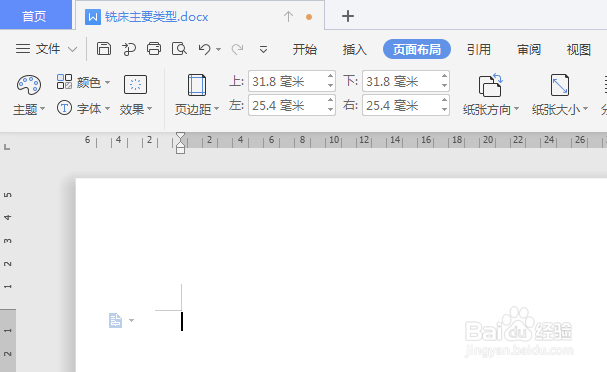Click the Undo arrow icon
The height and width of the screenshot is (372, 607).
click(x=204, y=49)
